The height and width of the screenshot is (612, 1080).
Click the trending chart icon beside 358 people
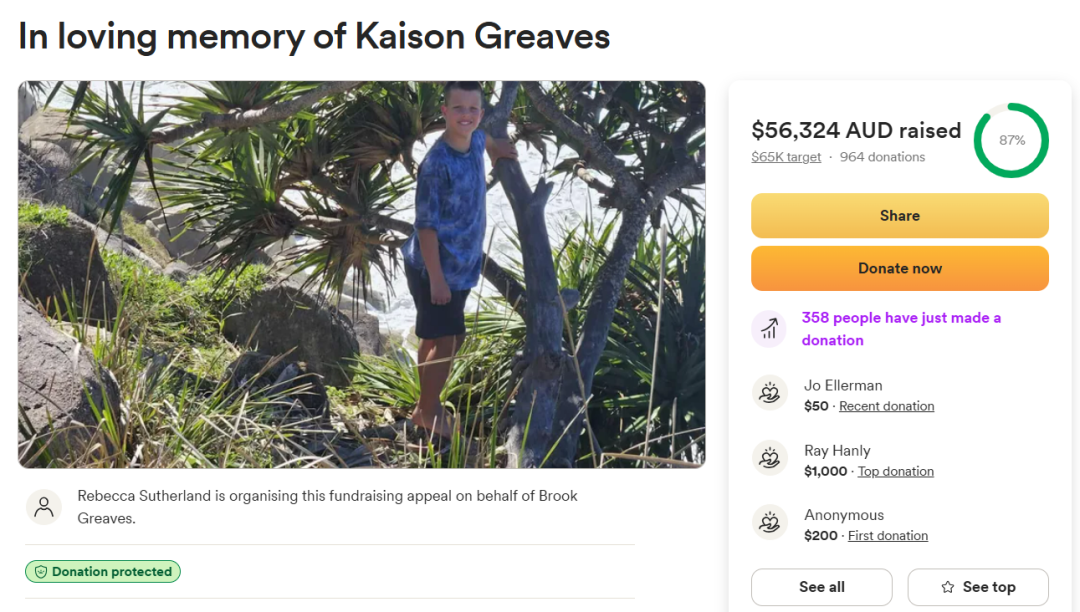pyautogui.click(x=769, y=329)
